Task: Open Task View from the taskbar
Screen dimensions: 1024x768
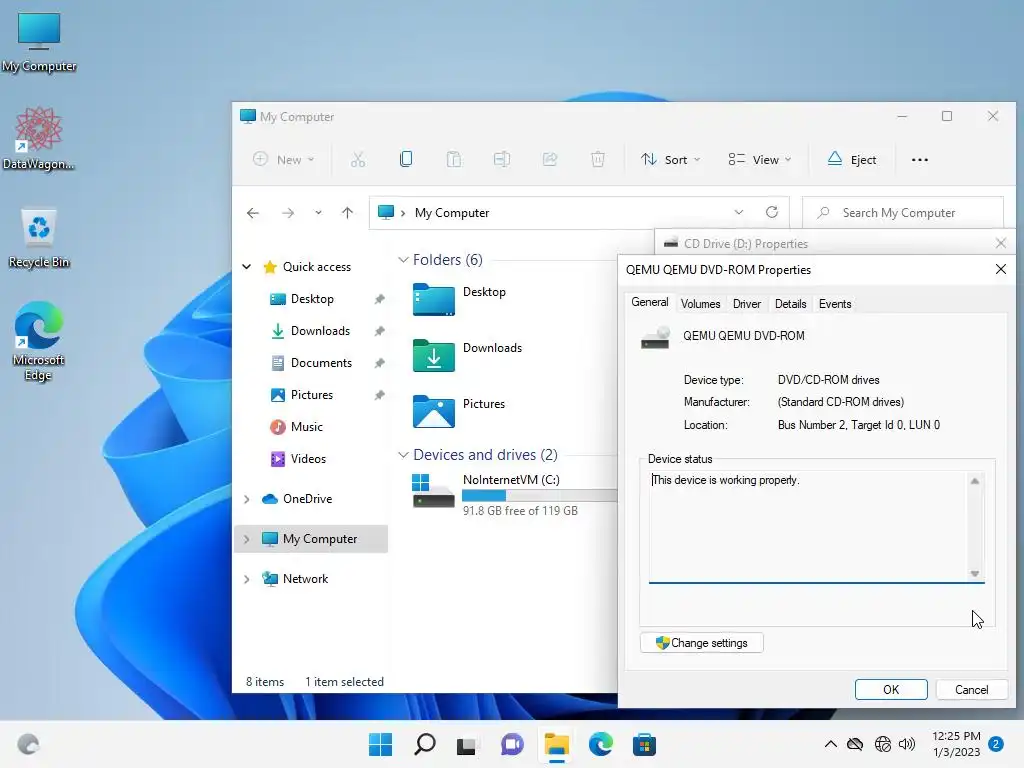Action: pos(466,744)
